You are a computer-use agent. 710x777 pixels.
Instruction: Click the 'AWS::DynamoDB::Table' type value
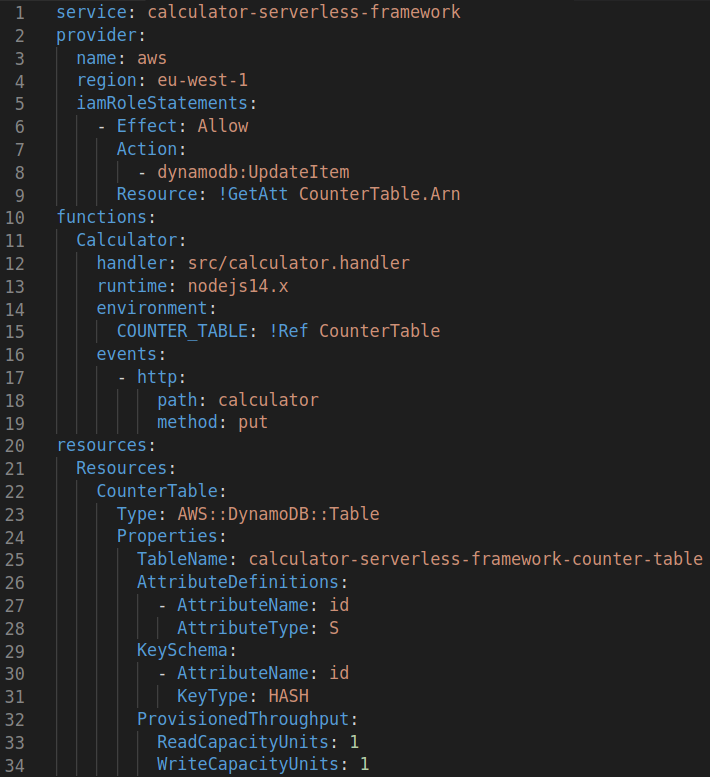pos(278,514)
